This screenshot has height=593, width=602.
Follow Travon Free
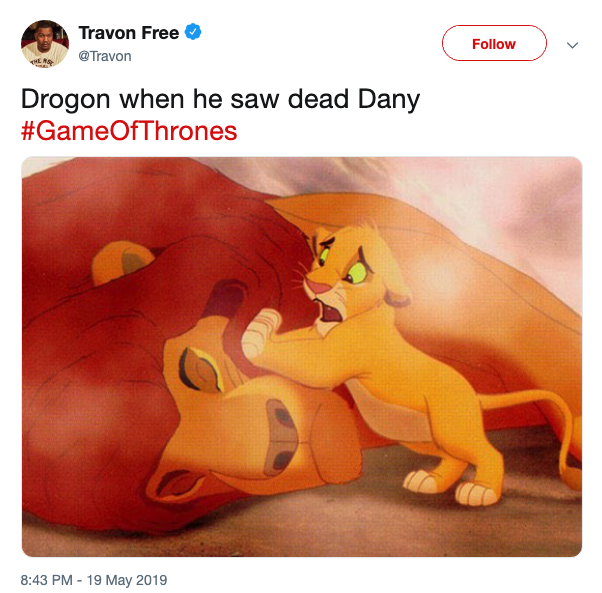(x=494, y=43)
